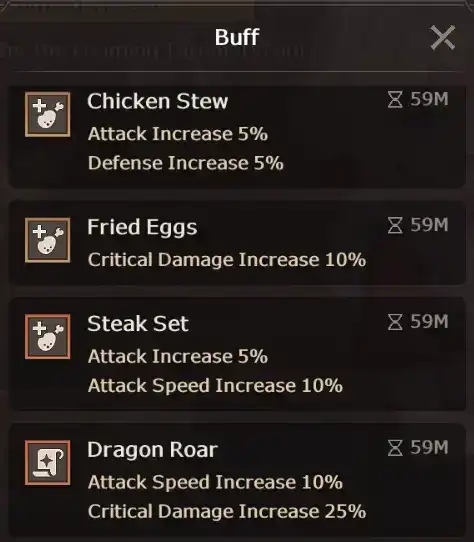Select the Fried Eggs buff title
The width and height of the screenshot is (474, 542).
click(x=142, y=228)
